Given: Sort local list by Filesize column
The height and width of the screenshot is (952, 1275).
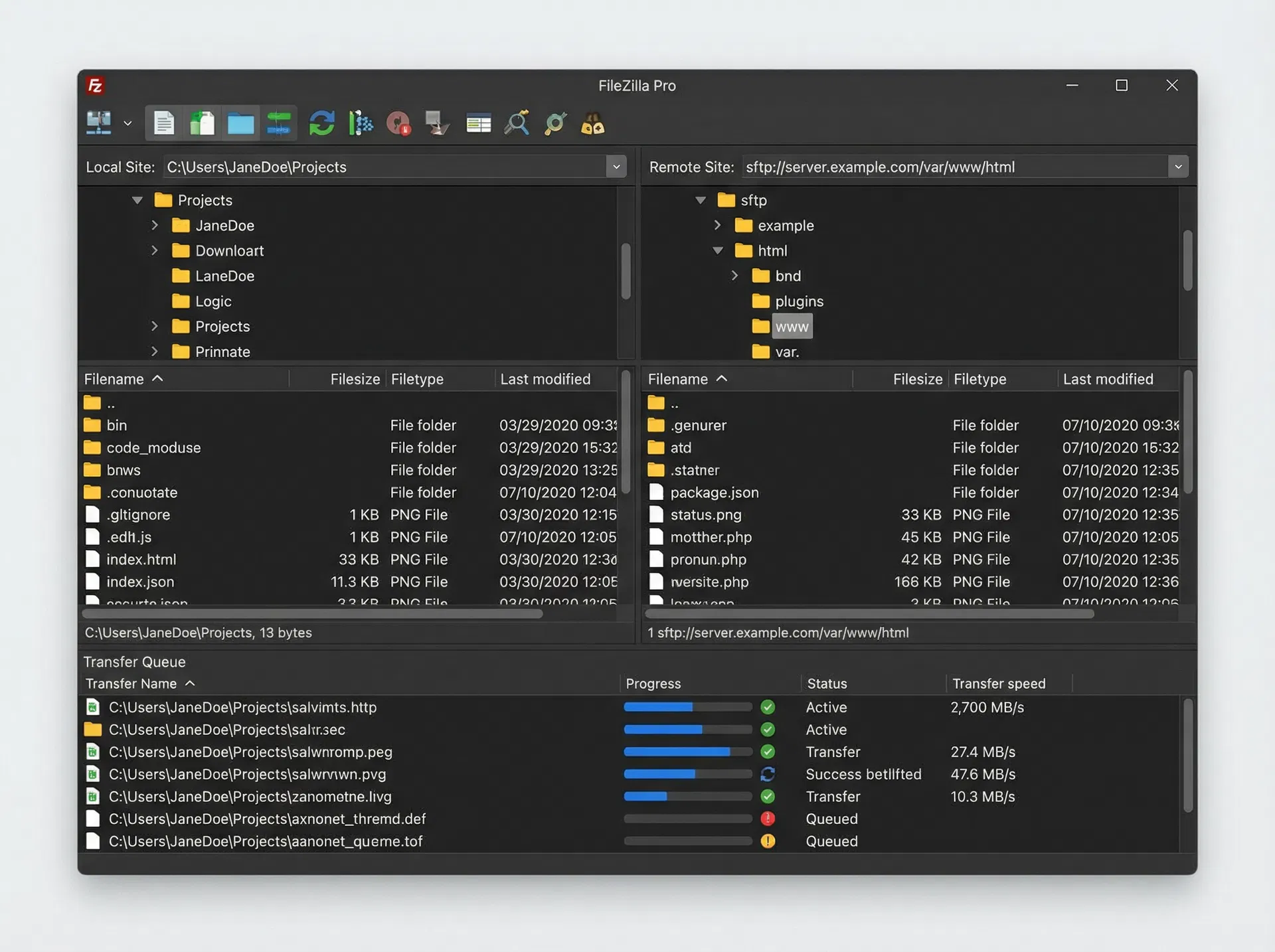Looking at the screenshot, I should pyautogui.click(x=355, y=379).
